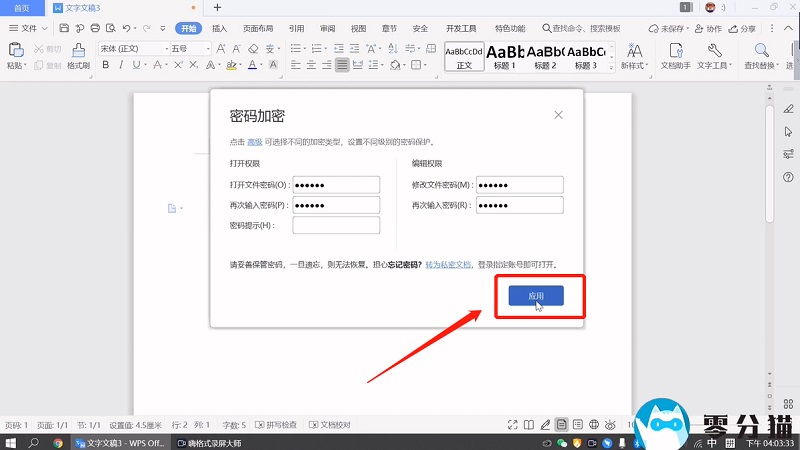Click the clear formatting eraser icon
Viewport: 800px width, 450px height.
coord(253,48)
